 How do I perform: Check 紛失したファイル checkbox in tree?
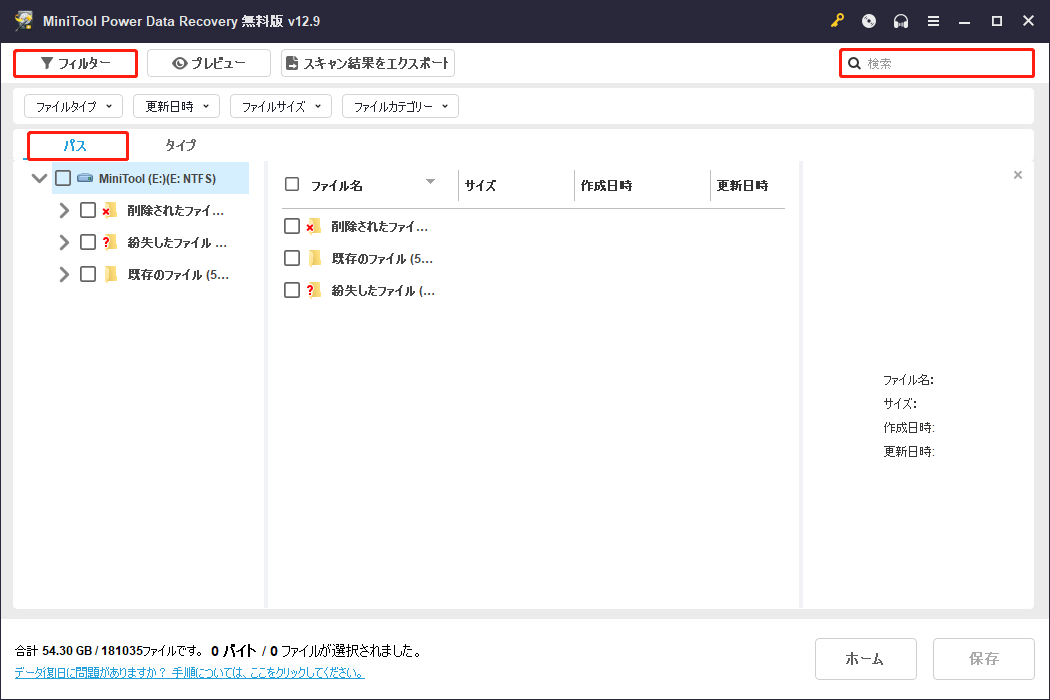[88, 242]
